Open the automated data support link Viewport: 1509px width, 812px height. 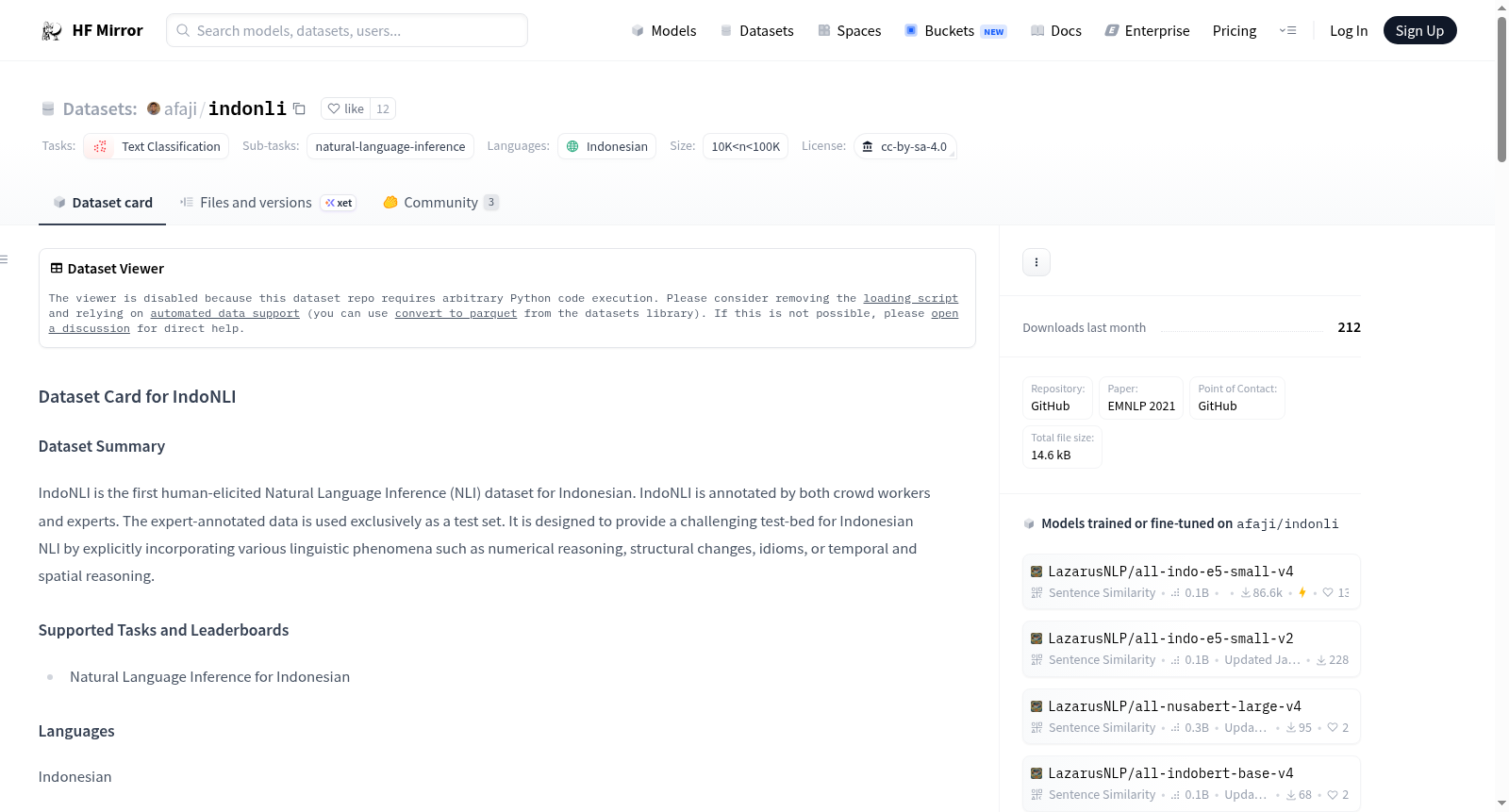tap(225, 313)
